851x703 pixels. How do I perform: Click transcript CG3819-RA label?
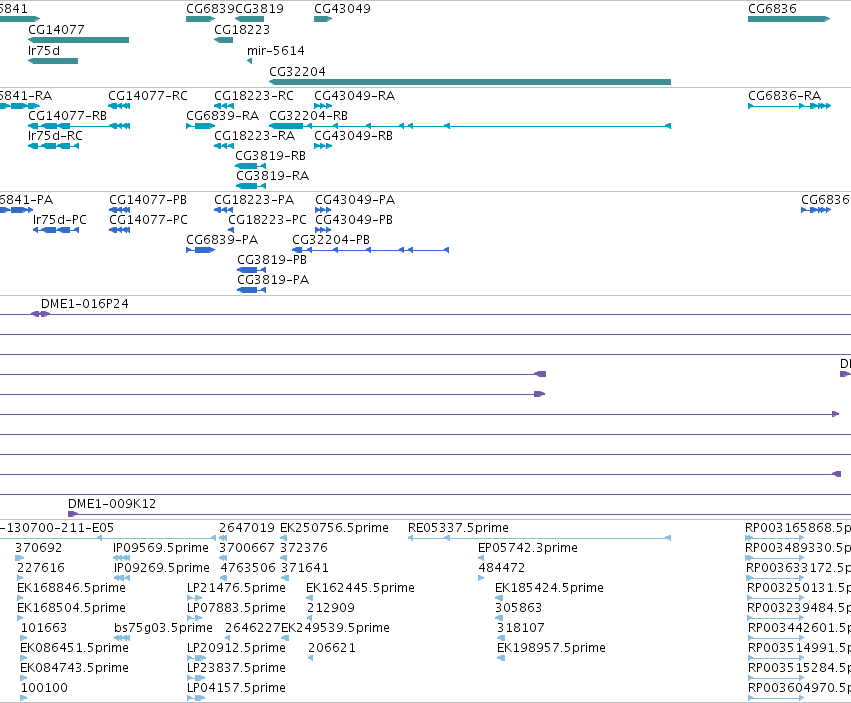coord(272,176)
